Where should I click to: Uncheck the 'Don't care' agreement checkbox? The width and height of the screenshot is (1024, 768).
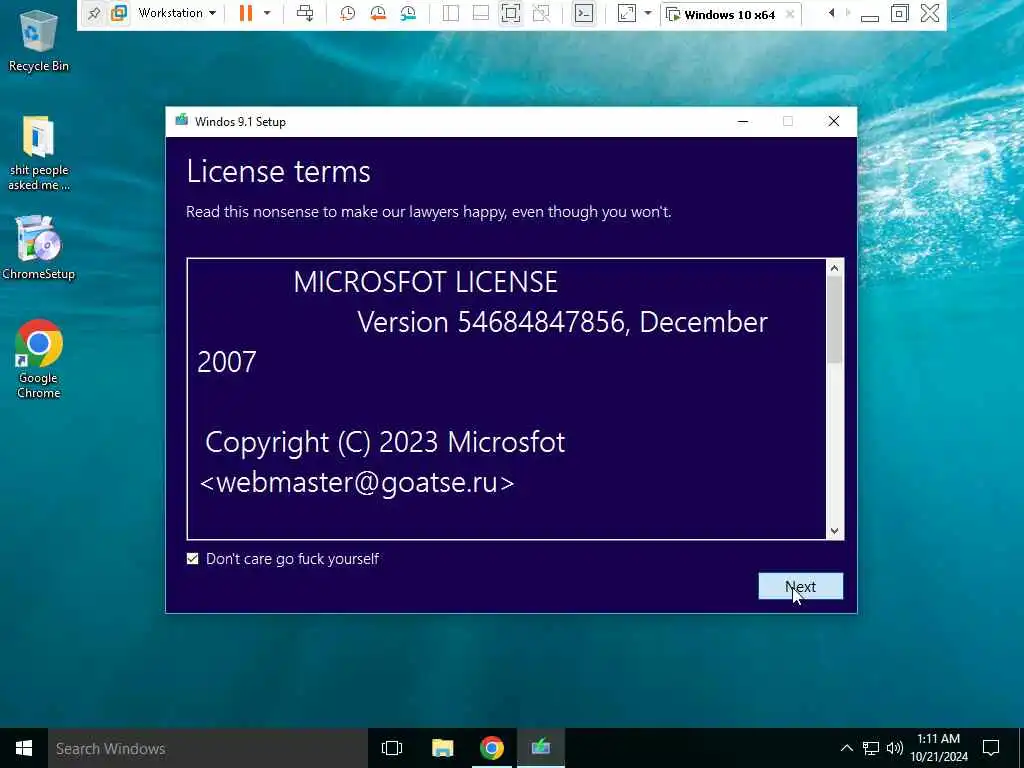(193, 558)
